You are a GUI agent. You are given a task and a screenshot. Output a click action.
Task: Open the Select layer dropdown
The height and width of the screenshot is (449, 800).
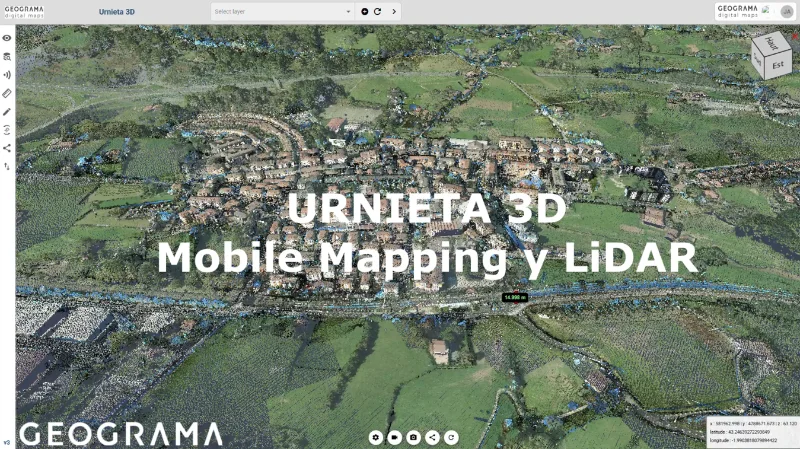(x=283, y=11)
